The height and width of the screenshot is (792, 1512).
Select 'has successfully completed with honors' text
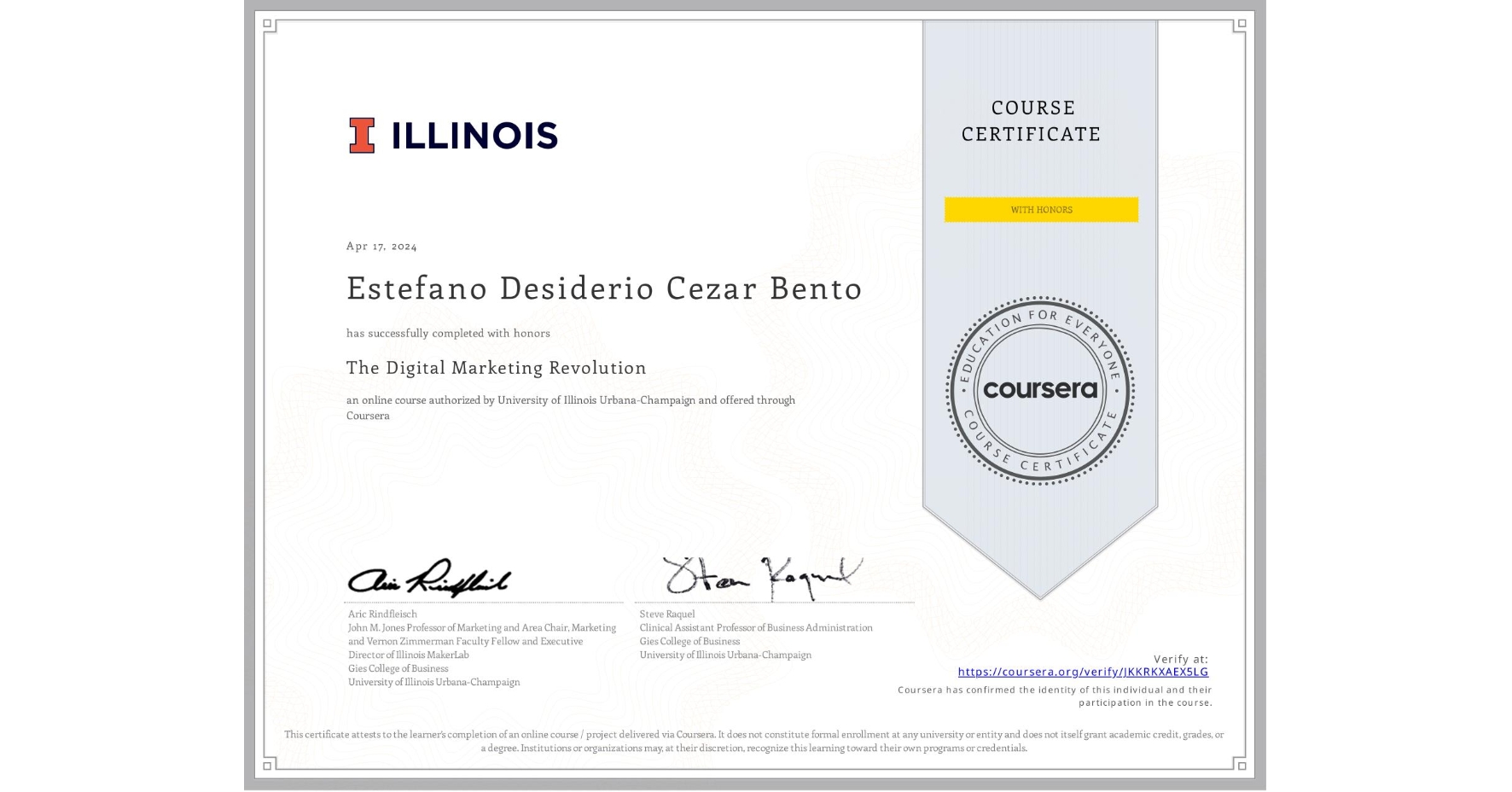(448, 333)
